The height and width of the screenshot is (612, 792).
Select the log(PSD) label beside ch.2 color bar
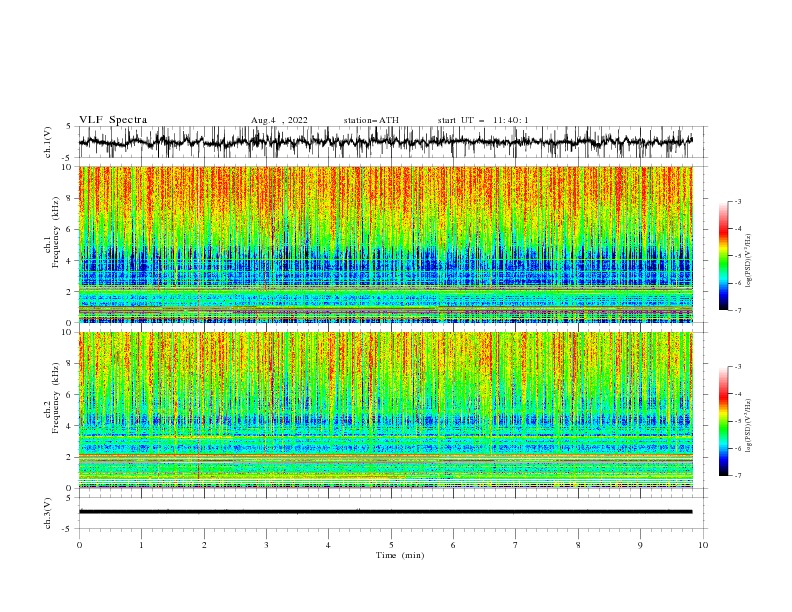pyautogui.click(x=749, y=426)
